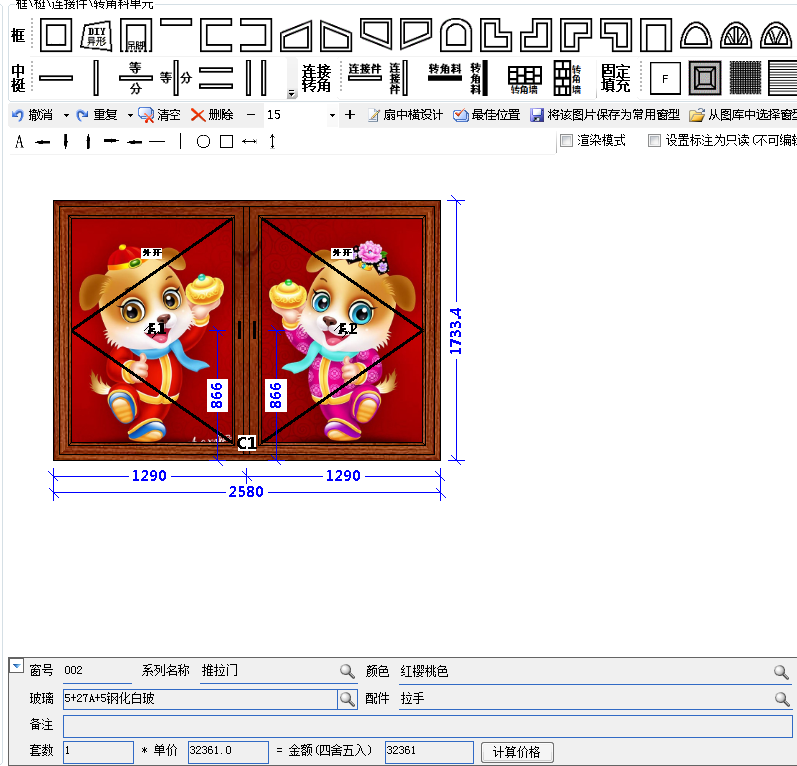Open 颜色 lookup for 红樱桃色
Viewport: 797px width, 766px height.
click(x=781, y=672)
